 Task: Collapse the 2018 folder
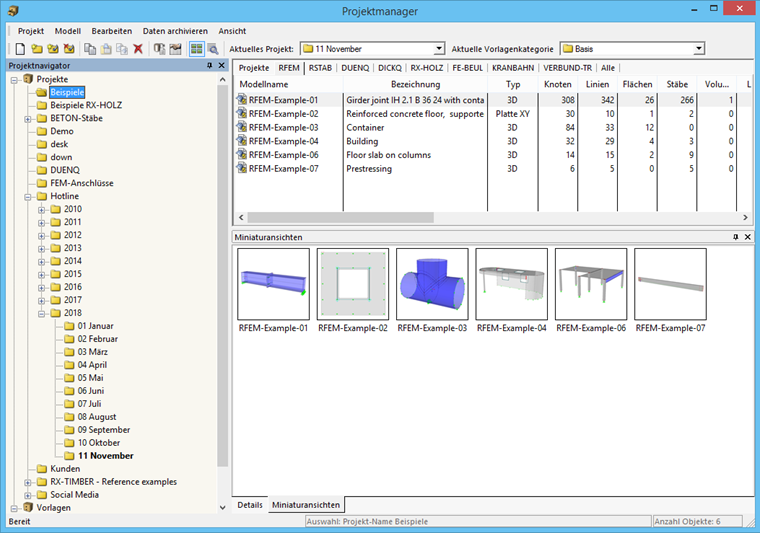(x=42, y=314)
